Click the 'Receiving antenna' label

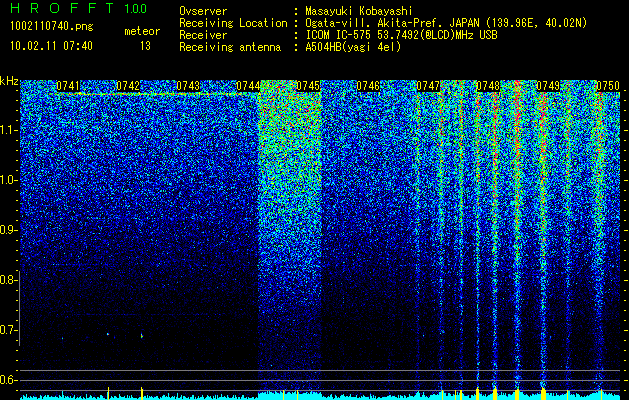tap(230, 47)
